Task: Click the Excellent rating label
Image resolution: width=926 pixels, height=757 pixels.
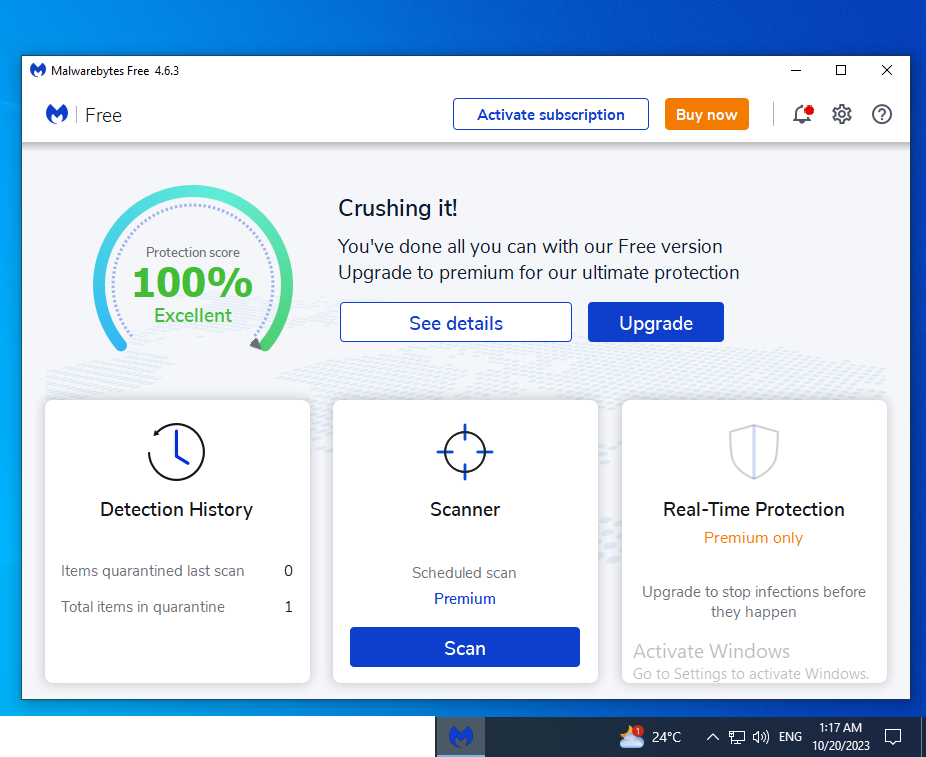Action: 193,315
